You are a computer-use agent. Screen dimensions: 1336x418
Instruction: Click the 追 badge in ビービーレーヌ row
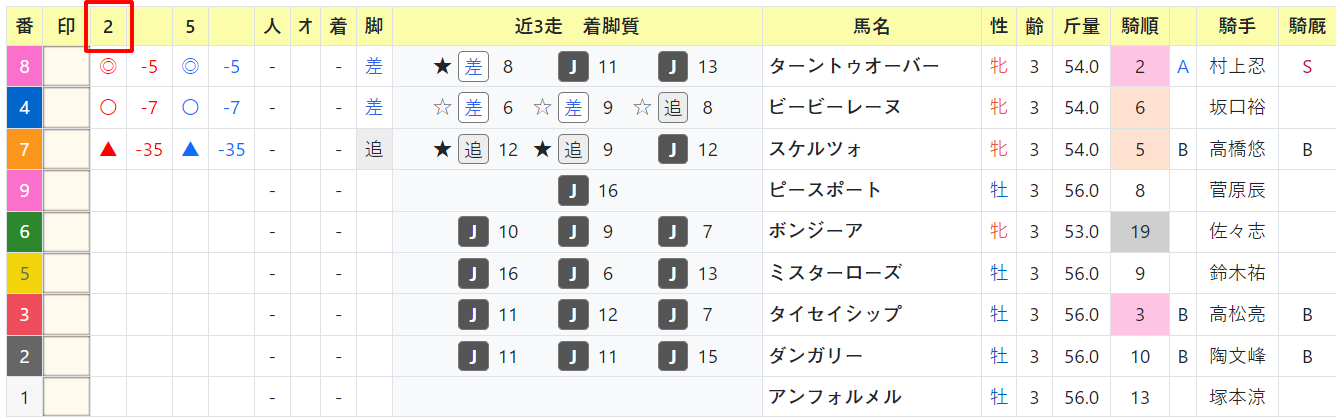673,108
